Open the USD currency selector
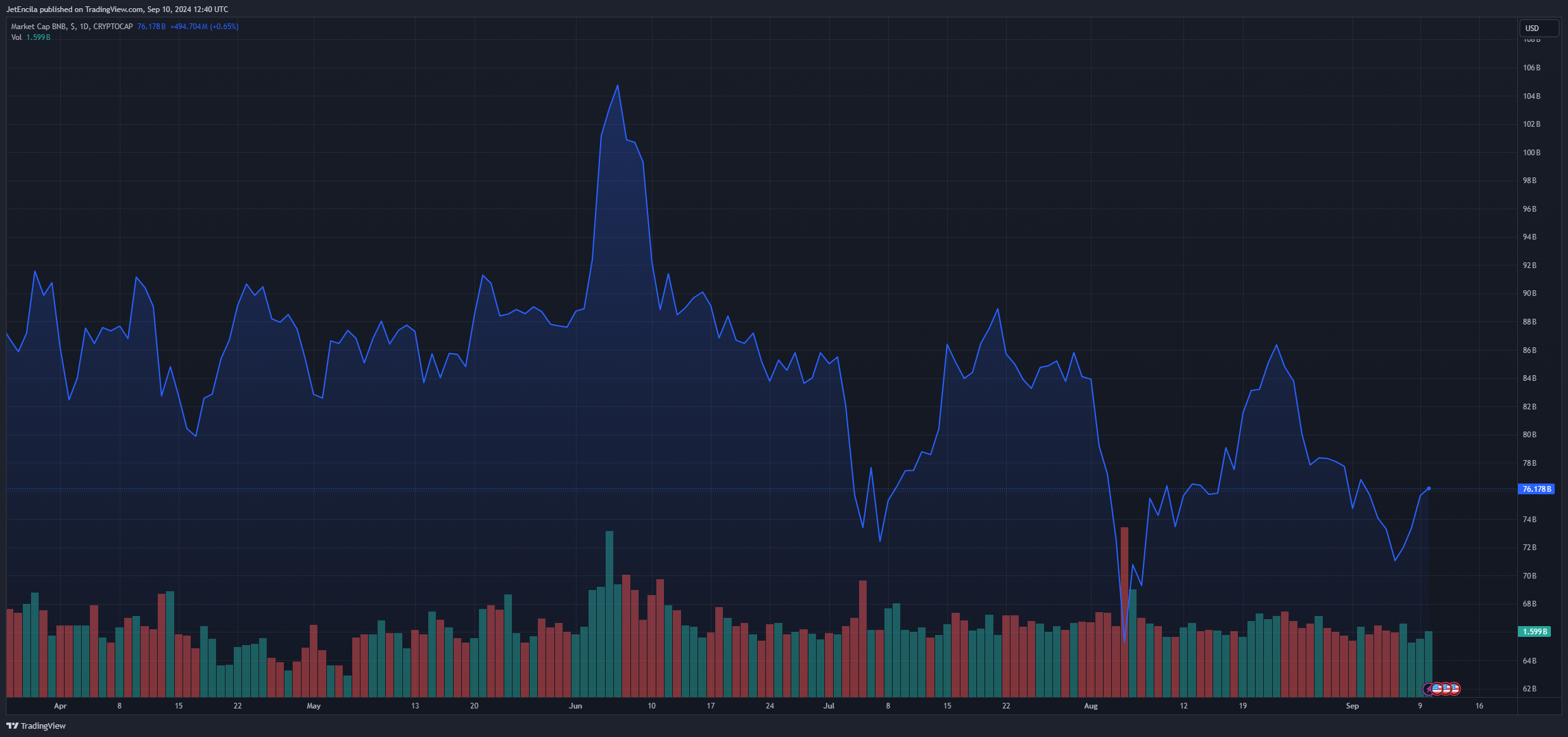 pos(1538,28)
